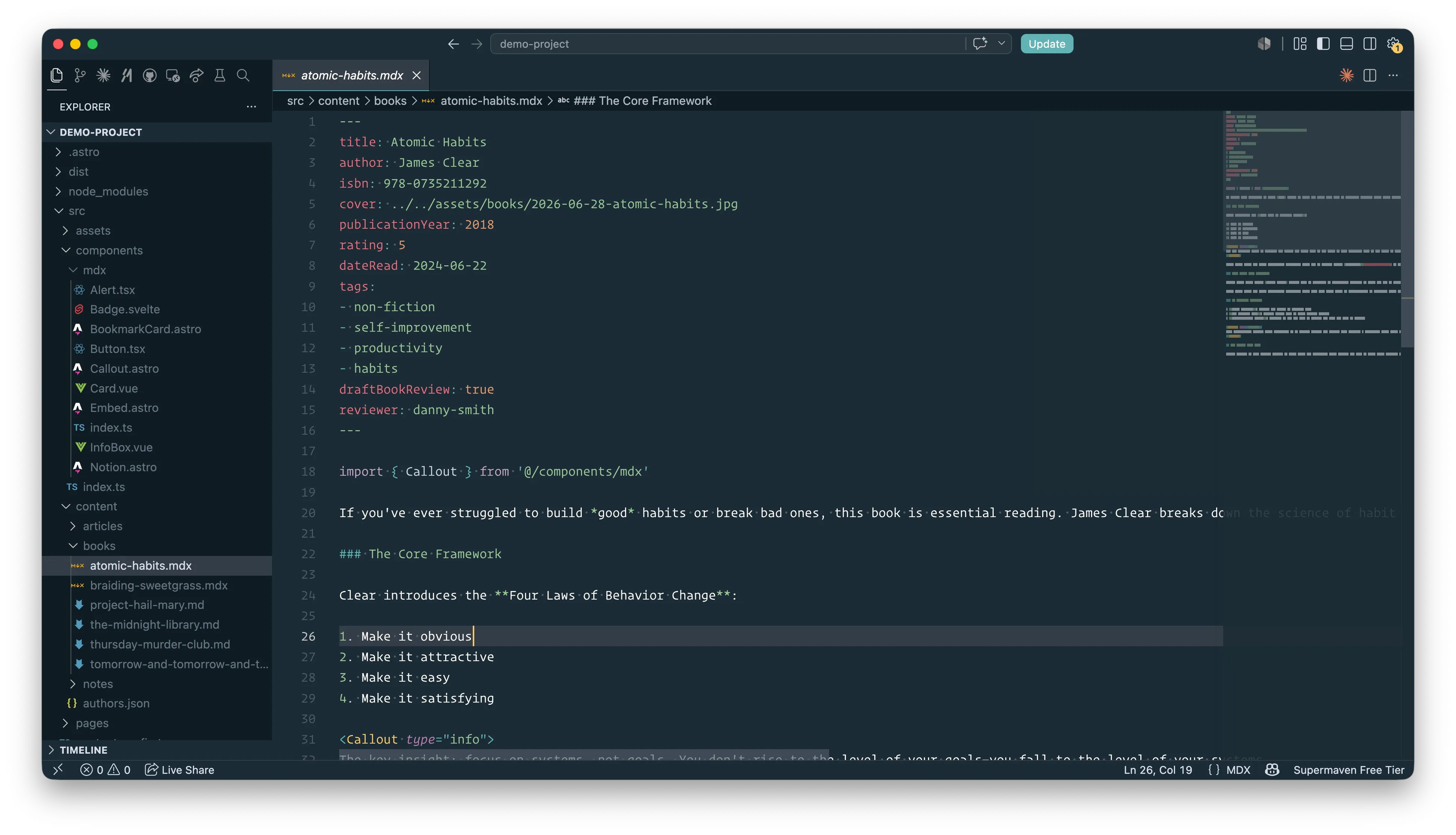The width and height of the screenshot is (1456, 835).
Task: Open editor More Actions ellipsis
Action: point(1393,75)
